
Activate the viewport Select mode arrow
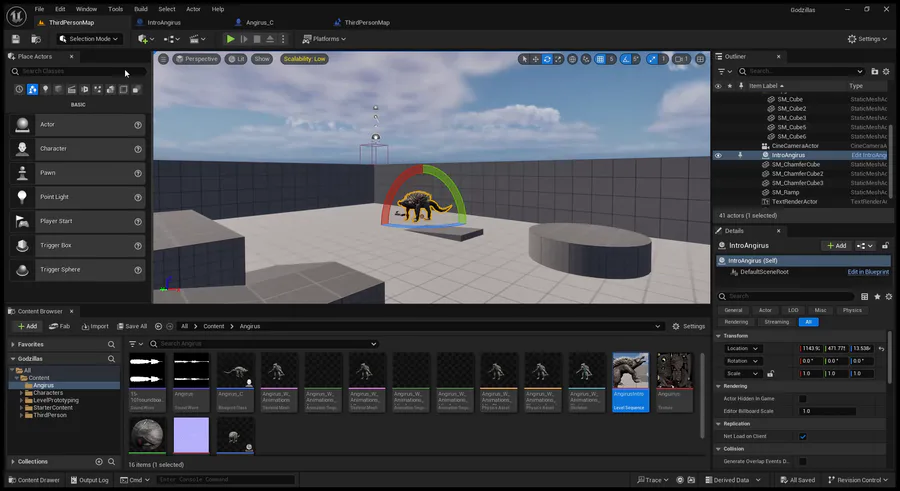(524, 59)
